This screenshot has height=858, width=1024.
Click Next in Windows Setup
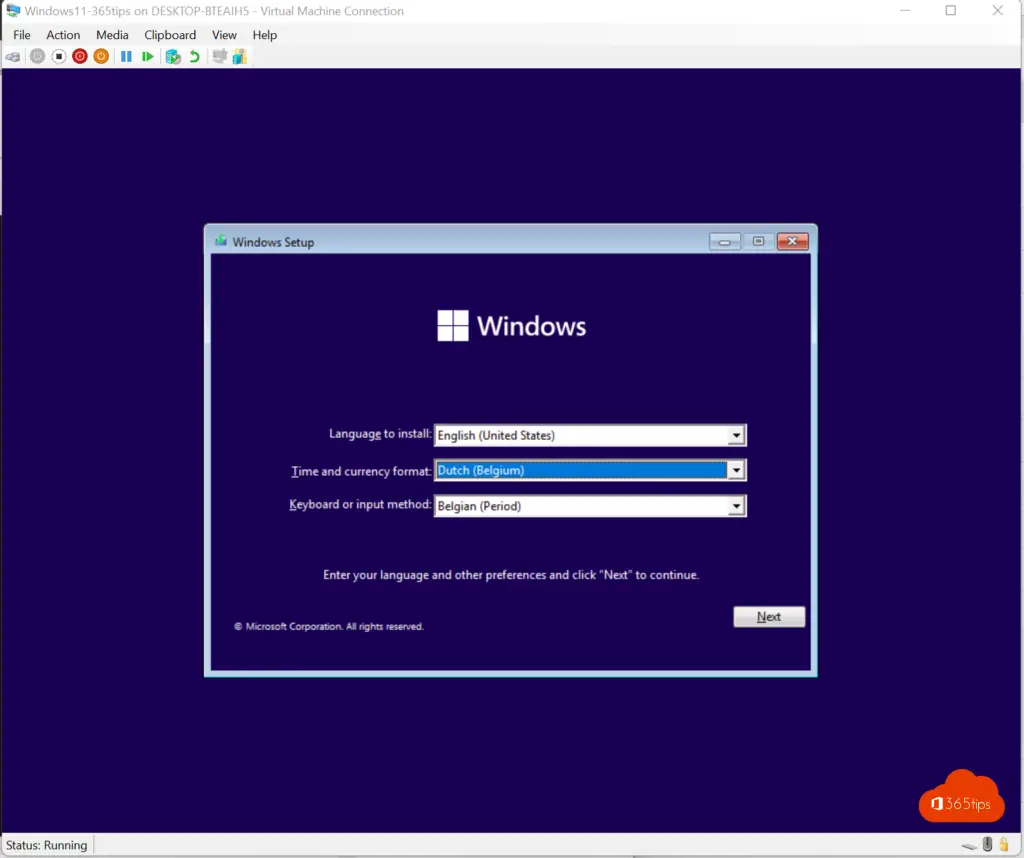click(768, 617)
